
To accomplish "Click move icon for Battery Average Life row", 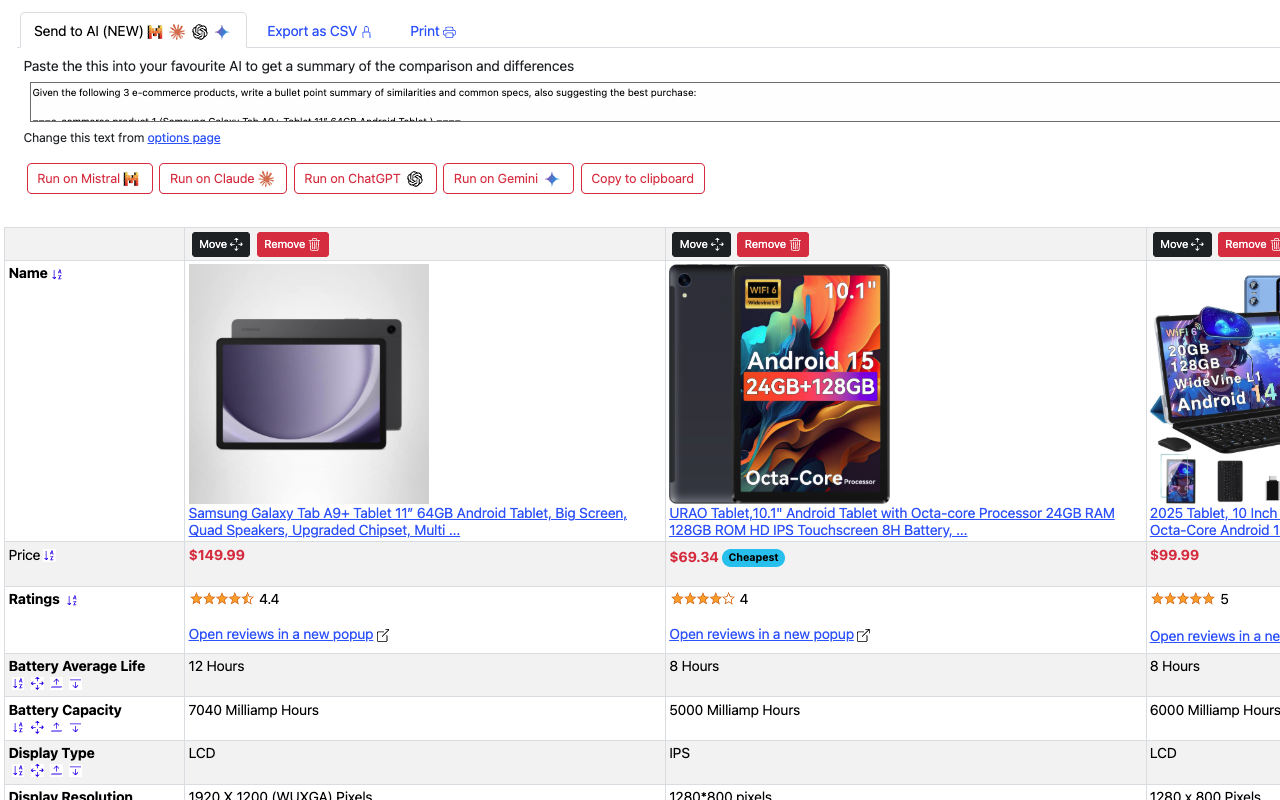I will pyautogui.click(x=37, y=684).
